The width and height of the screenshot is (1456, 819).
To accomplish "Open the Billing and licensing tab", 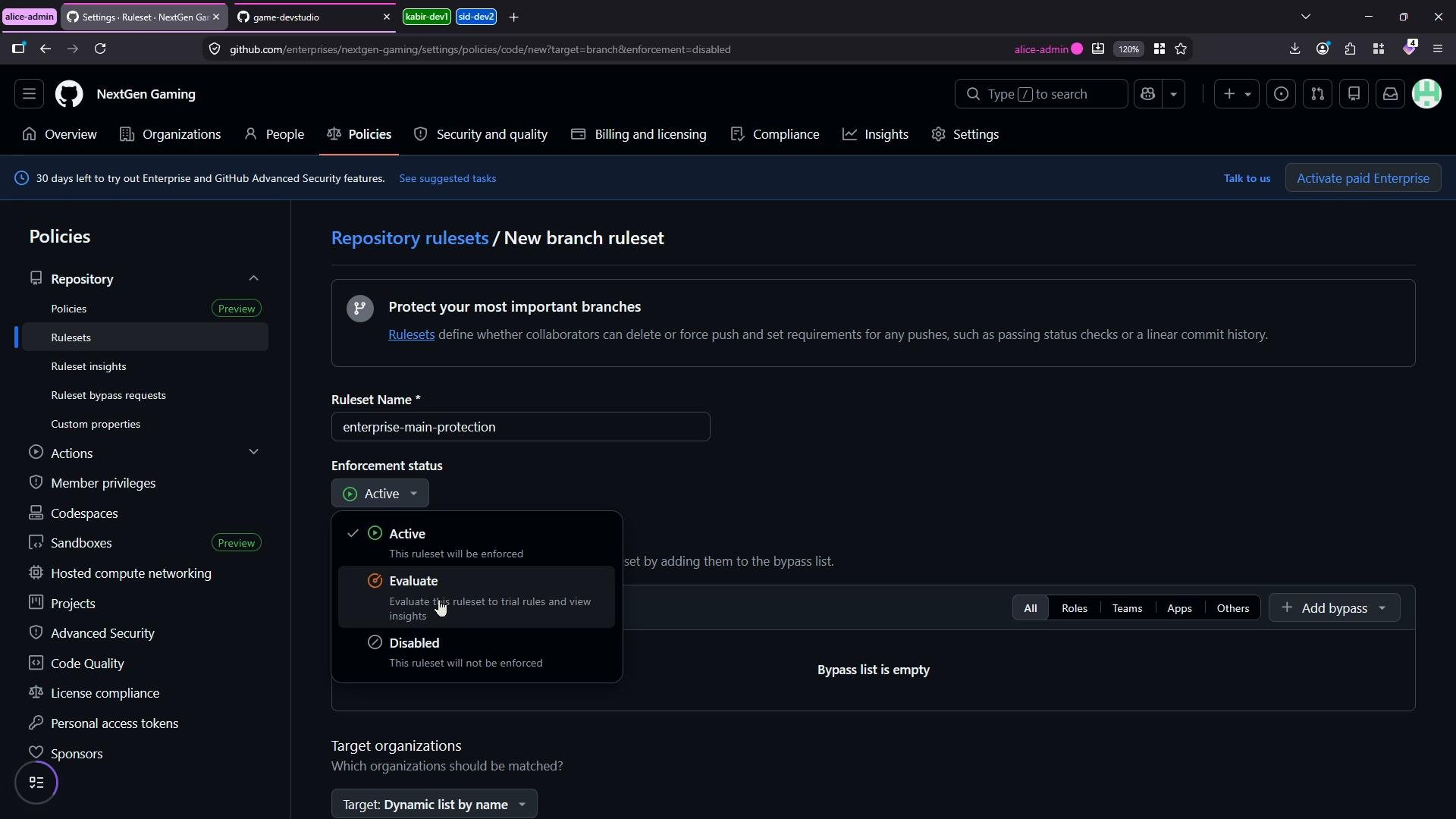I will (x=639, y=134).
